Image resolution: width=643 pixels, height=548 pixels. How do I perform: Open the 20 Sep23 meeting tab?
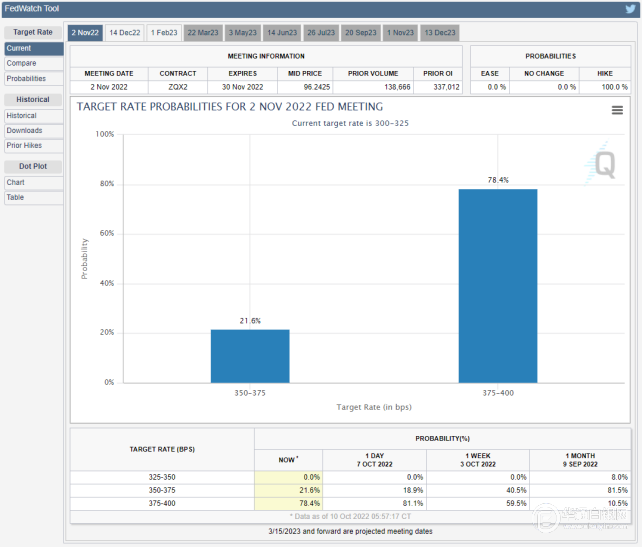pyautogui.click(x=361, y=33)
